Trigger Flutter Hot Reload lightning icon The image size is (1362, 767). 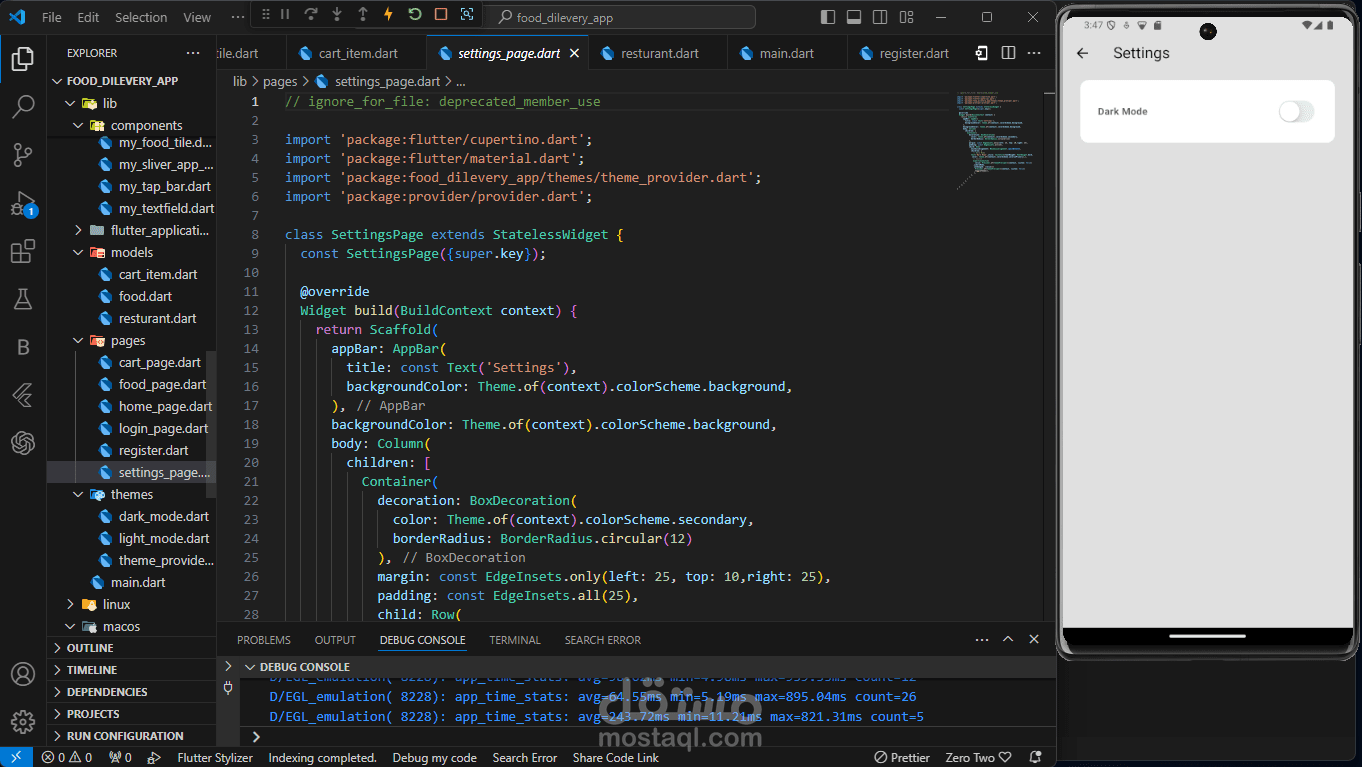pyautogui.click(x=389, y=15)
